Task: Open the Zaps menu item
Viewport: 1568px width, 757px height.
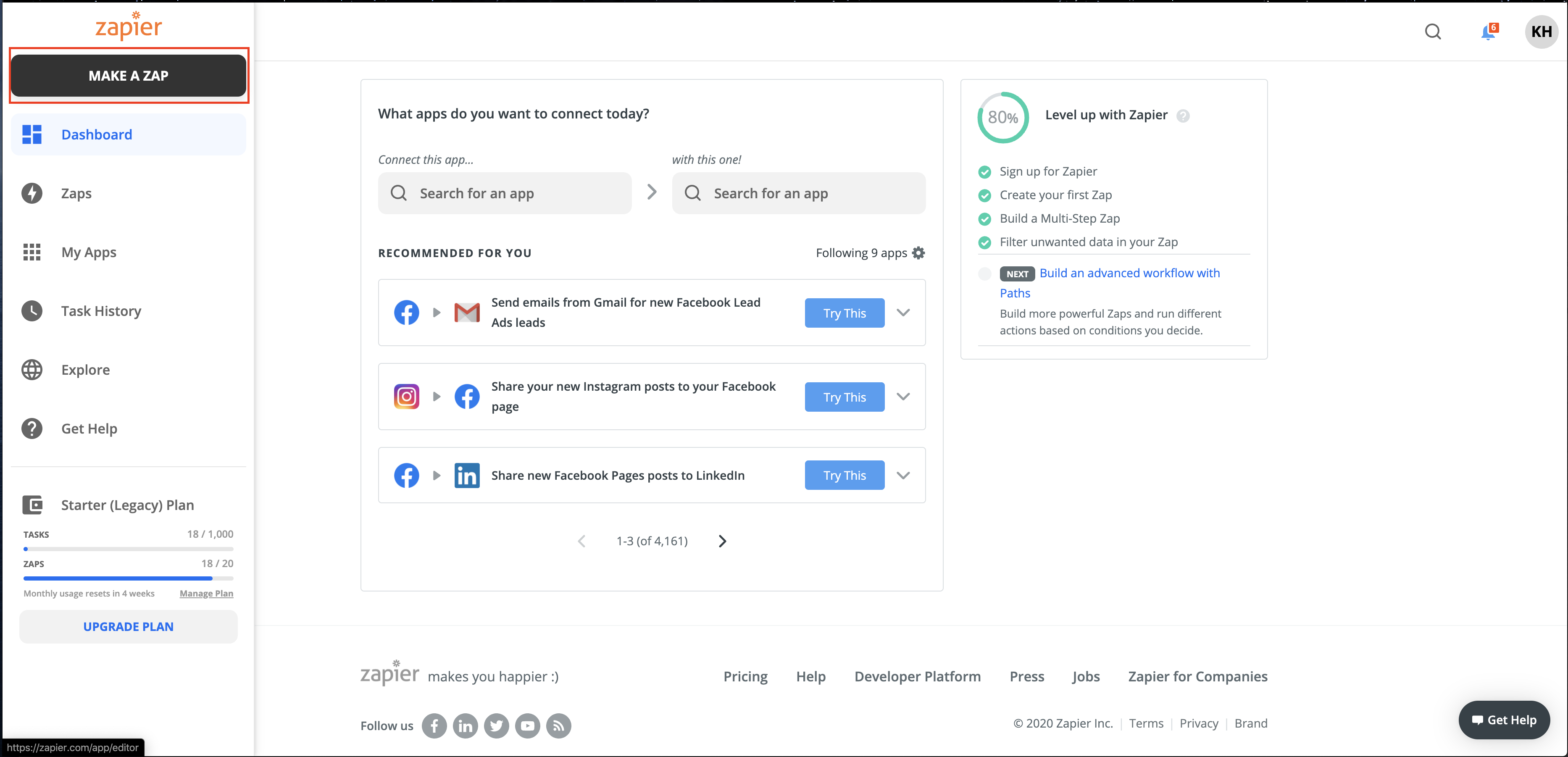Action: click(x=129, y=194)
